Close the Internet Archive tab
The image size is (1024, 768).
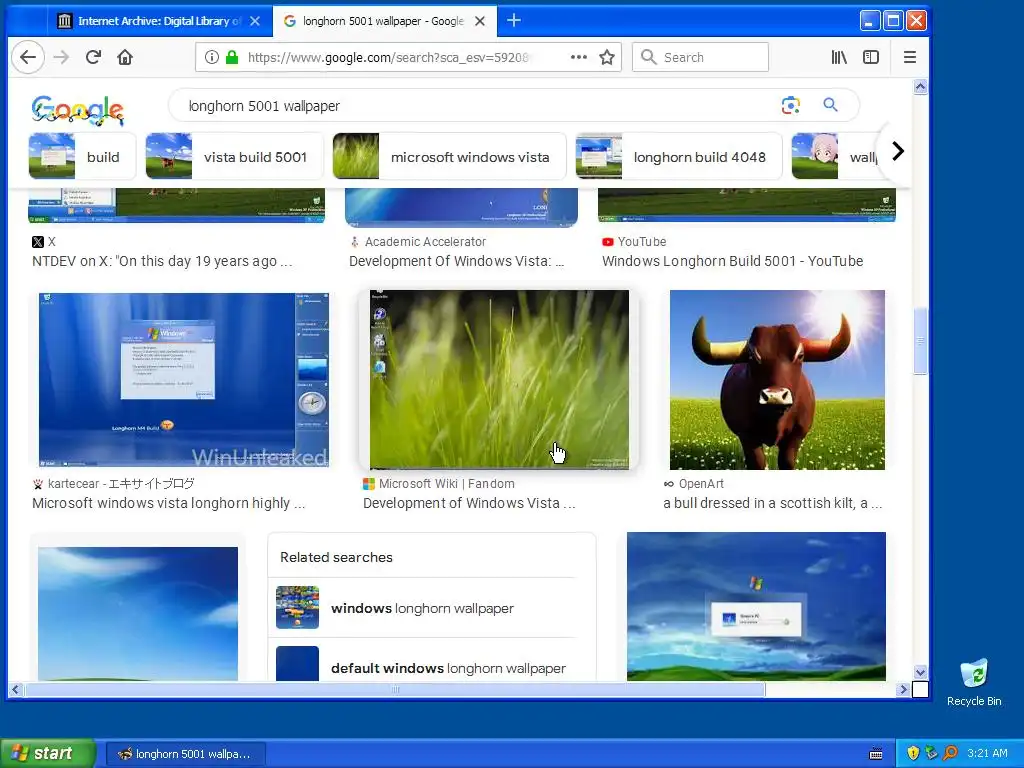pyautogui.click(x=255, y=21)
